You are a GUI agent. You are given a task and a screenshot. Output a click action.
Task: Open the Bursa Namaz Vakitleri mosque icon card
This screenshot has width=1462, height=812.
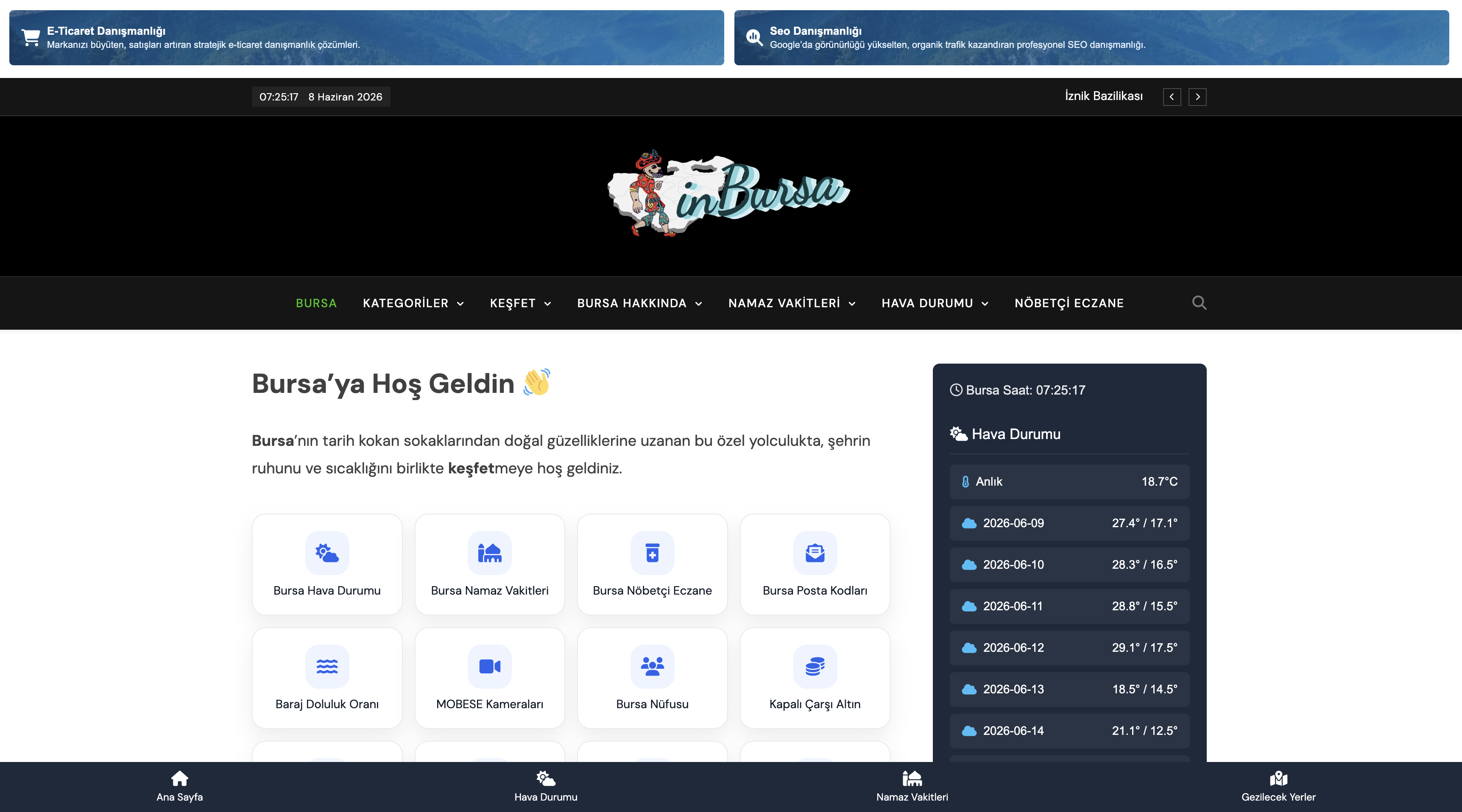click(489, 564)
